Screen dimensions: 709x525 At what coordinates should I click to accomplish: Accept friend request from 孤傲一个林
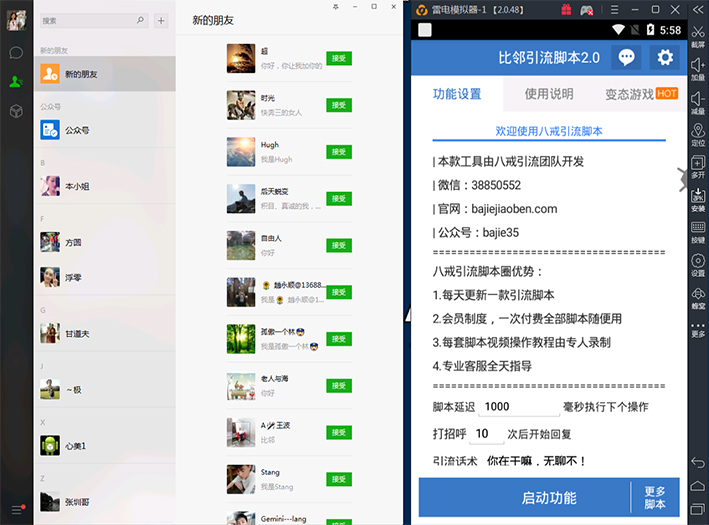coord(339,339)
